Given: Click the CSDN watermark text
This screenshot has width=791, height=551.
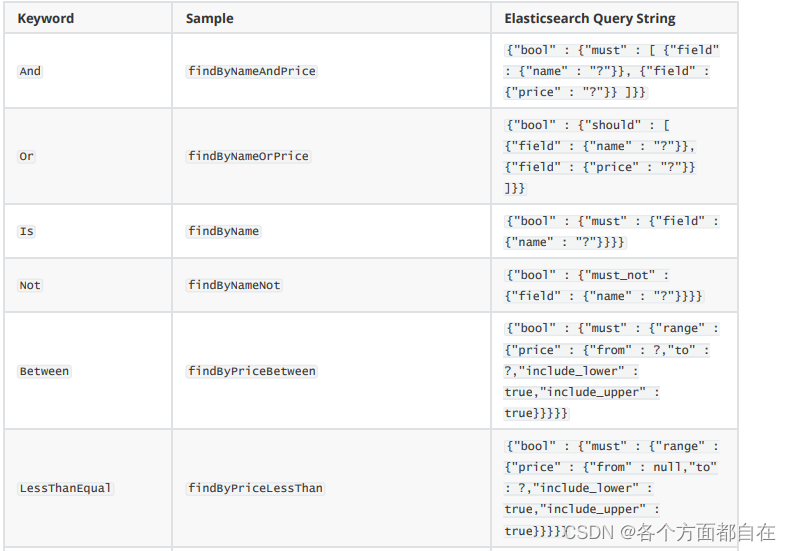Looking at the screenshot, I should (x=669, y=532).
